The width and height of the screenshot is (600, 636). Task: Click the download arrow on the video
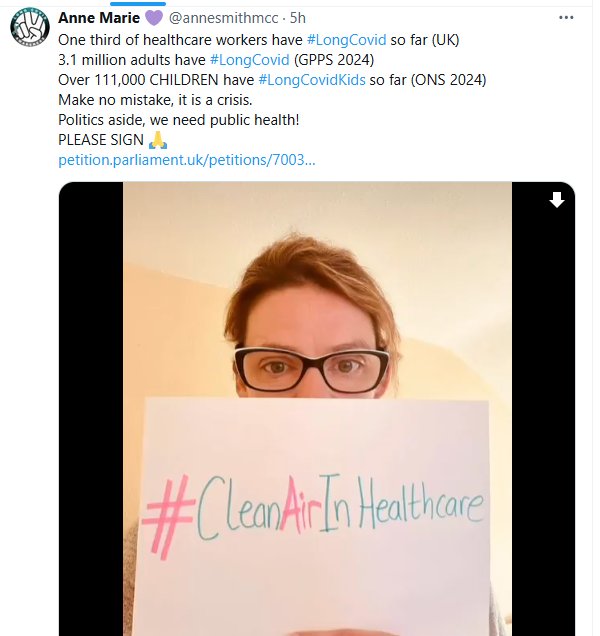(x=557, y=200)
